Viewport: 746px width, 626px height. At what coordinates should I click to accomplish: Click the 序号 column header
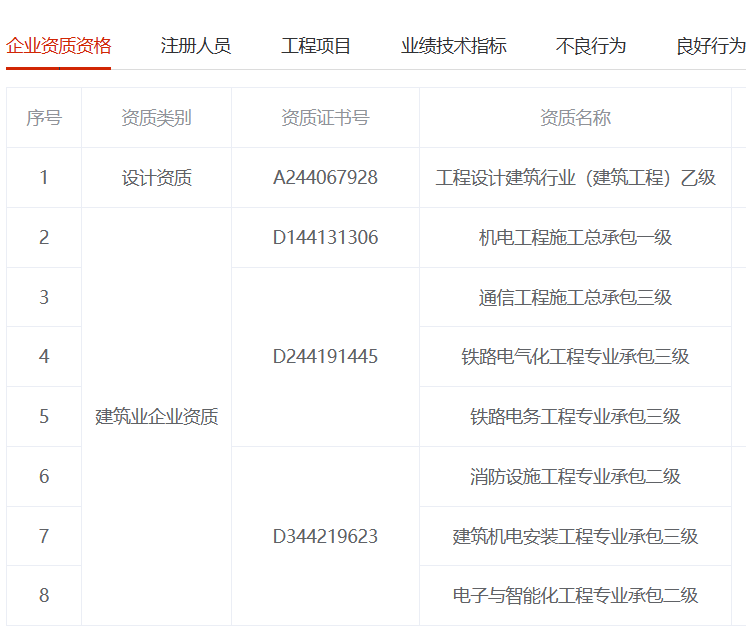[44, 118]
